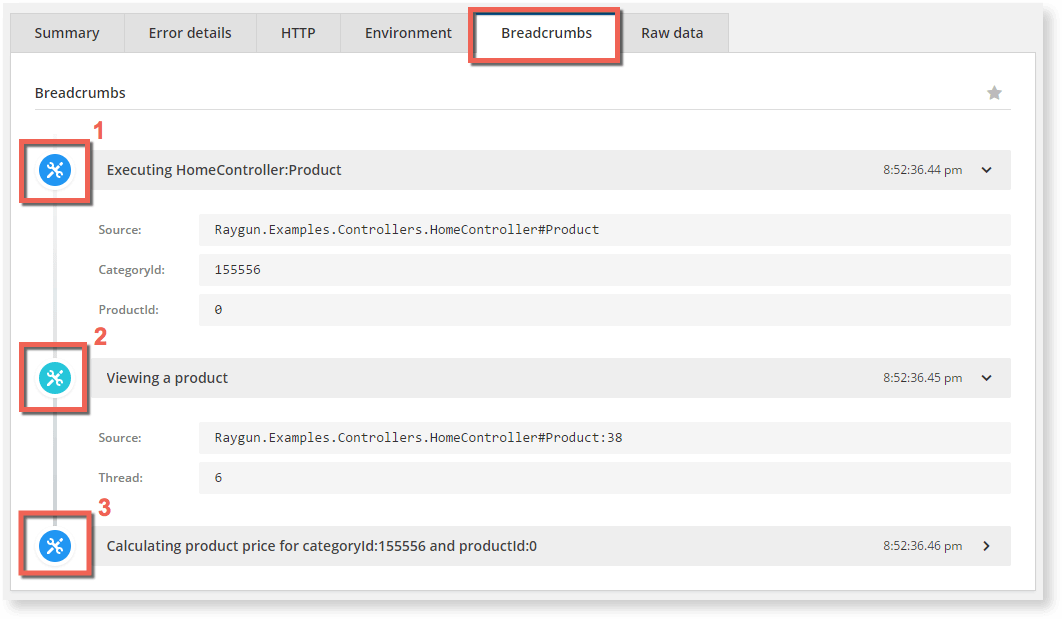Select the HTTP tab
1062x619 pixels.
(x=297, y=32)
